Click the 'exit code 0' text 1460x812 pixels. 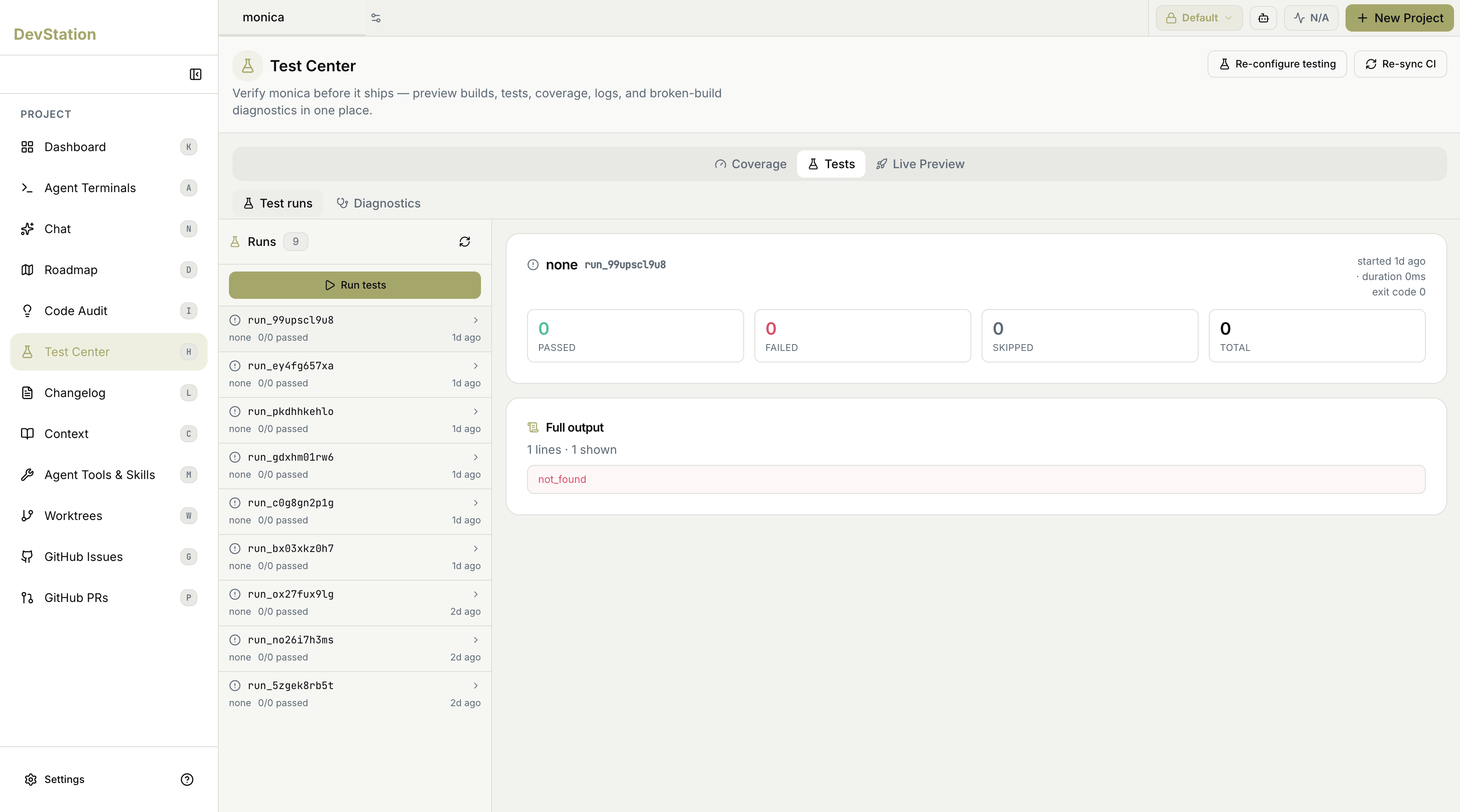[x=1398, y=292]
